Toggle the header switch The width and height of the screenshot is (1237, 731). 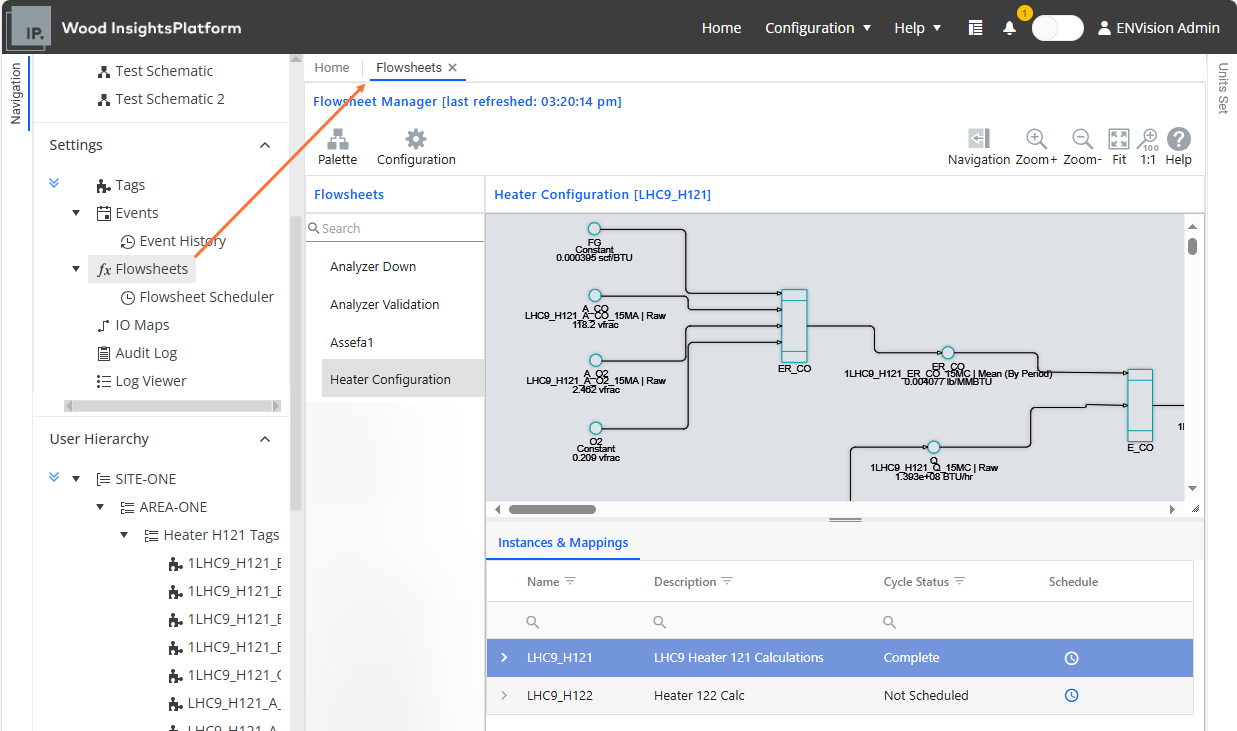click(1057, 28)
